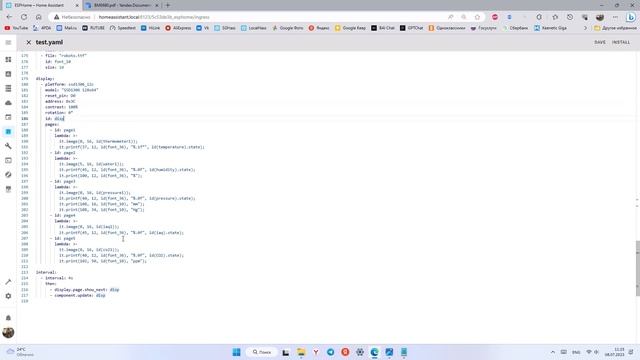Open the user profile avatar in the sidebar
This screenshot has width=640, height=360.
coord(8,332)
